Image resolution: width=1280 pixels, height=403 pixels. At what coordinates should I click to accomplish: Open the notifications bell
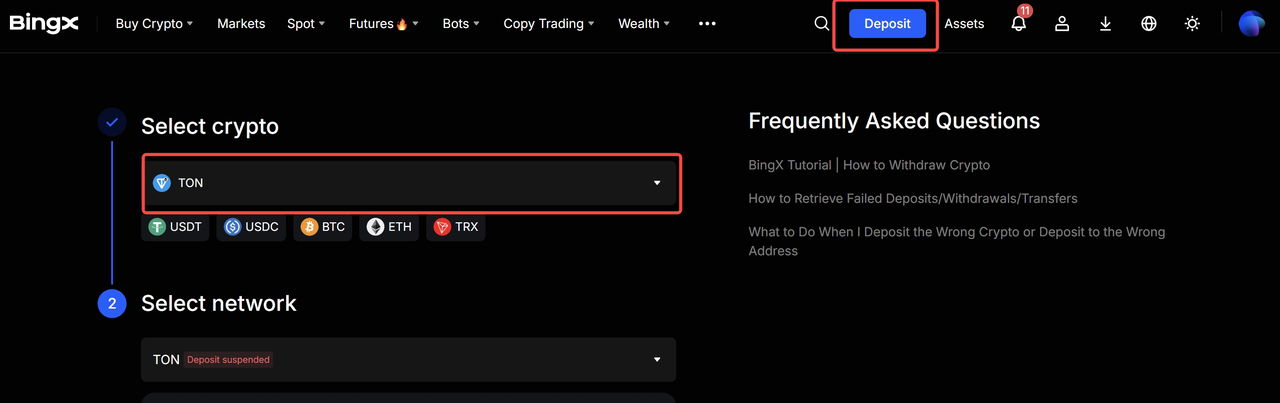1018,24
